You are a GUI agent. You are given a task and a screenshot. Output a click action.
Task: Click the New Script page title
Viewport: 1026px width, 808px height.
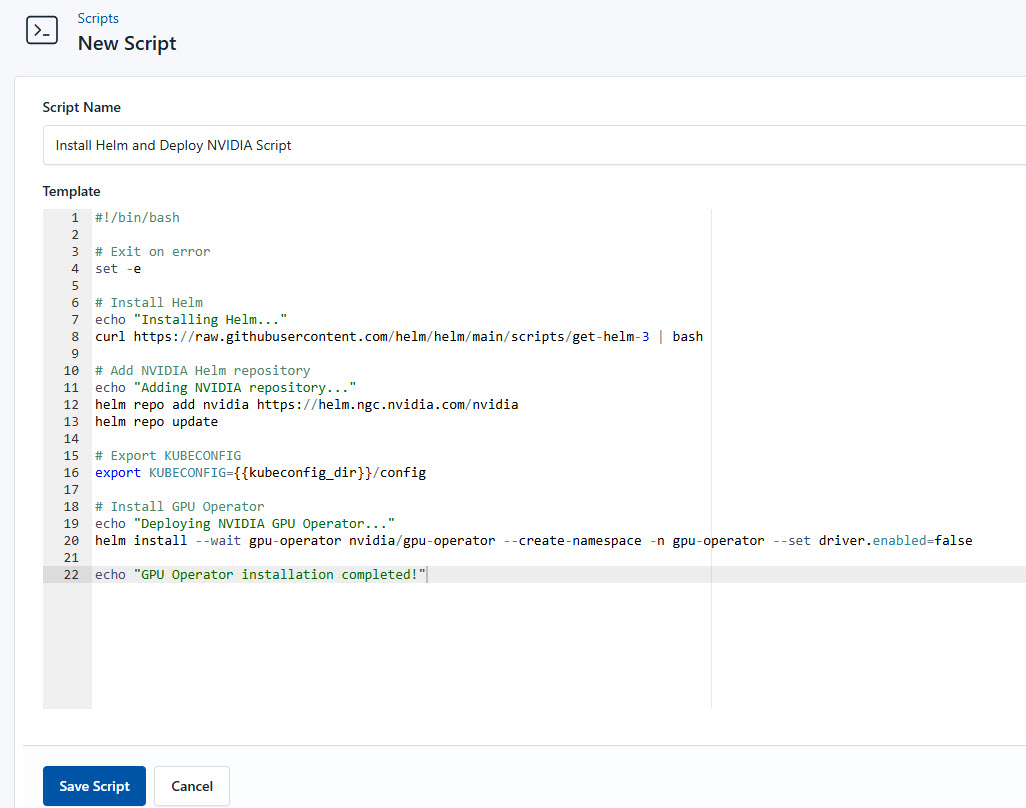click(127, 43)
